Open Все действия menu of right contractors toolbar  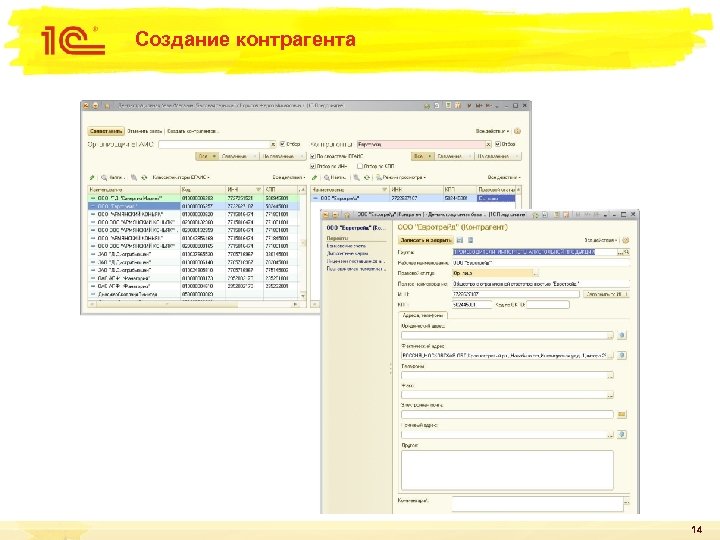tap(504, 177)
